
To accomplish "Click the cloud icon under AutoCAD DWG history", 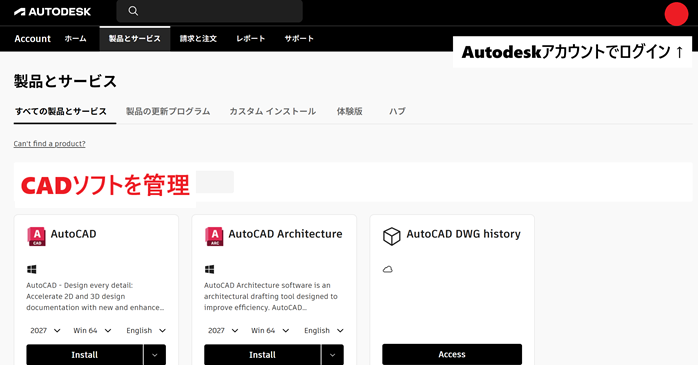I will click(x=388, y=269).
